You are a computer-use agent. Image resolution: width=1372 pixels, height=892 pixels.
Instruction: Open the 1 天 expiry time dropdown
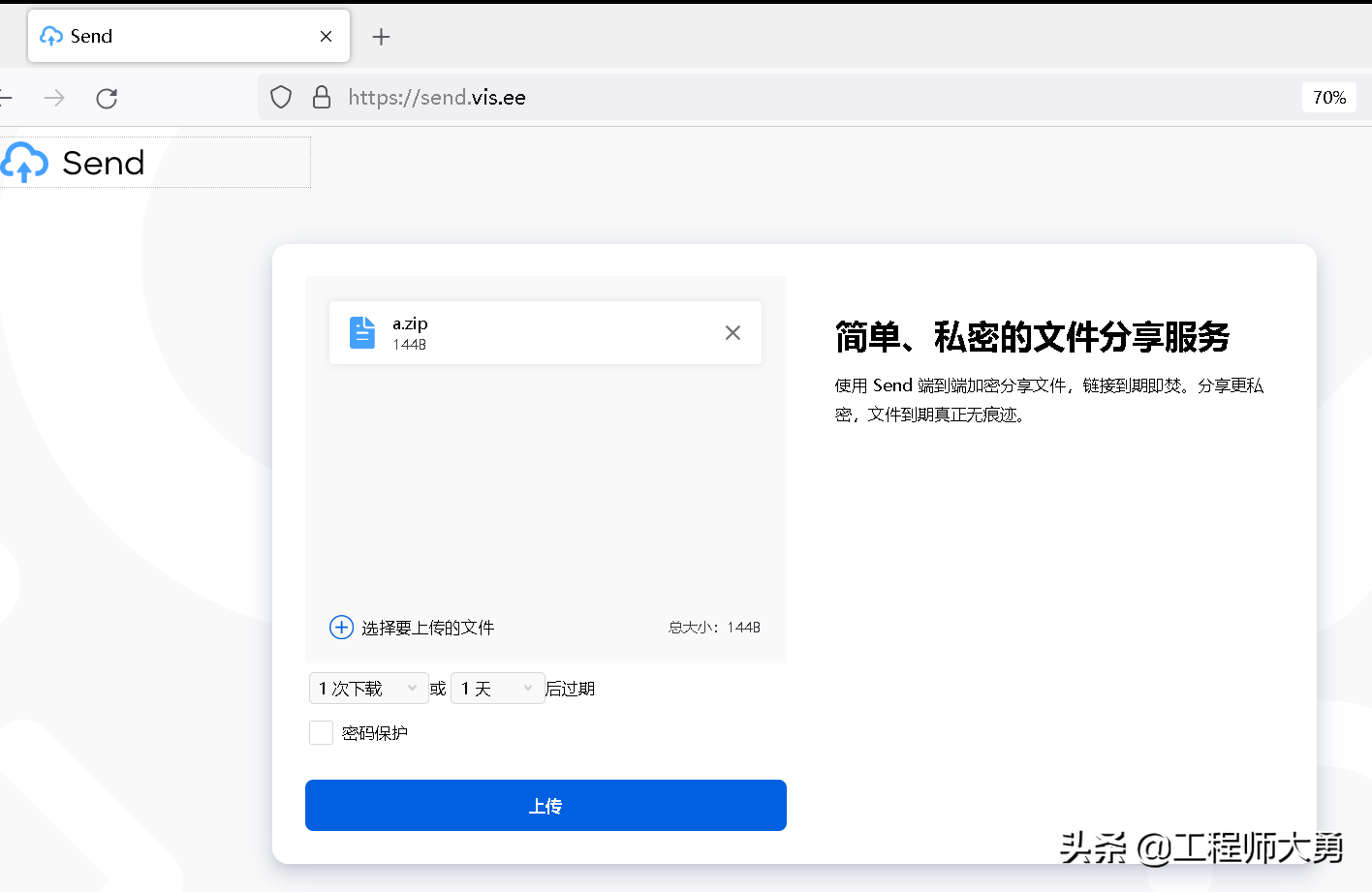(x=497, y=689)
